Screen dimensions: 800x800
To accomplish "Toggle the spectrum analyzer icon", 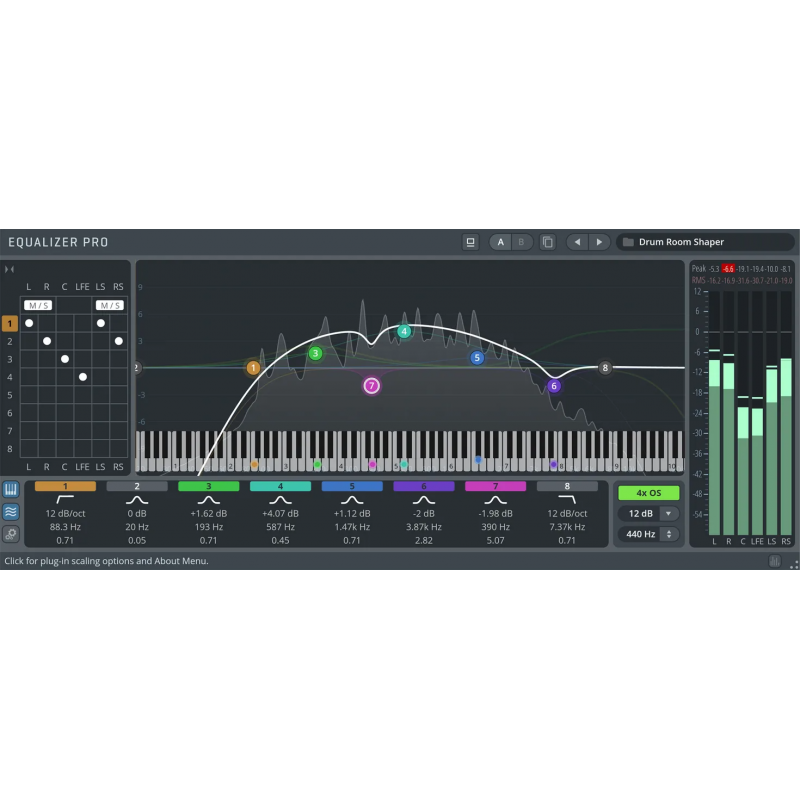I will tap(11, 512).
